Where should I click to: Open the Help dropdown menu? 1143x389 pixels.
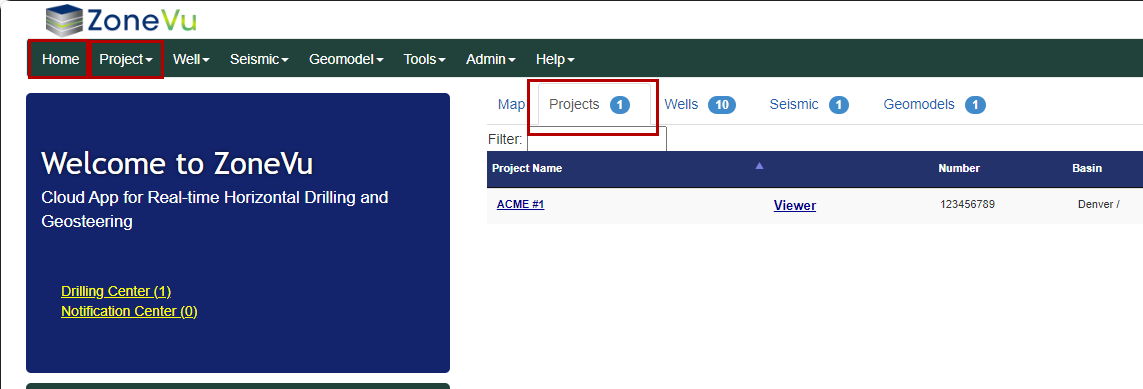(x=555, y=59)
